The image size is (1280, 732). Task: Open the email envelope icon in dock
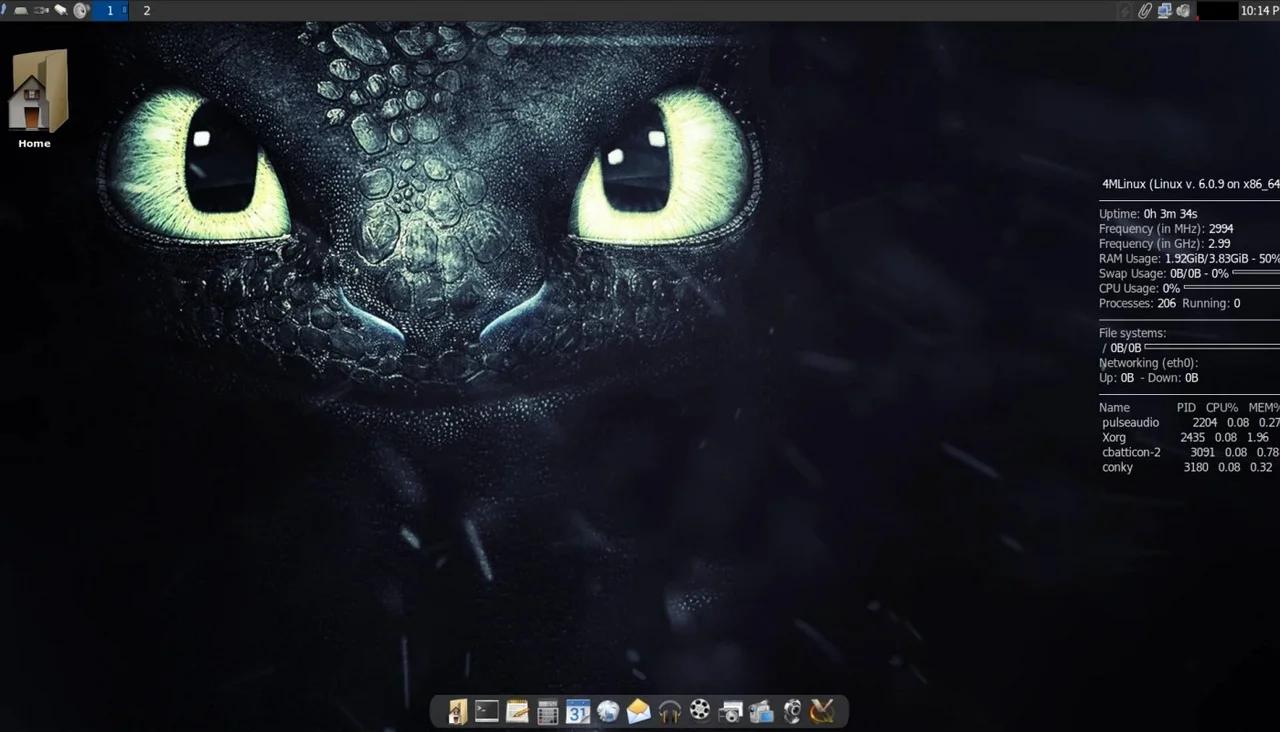point(639,711)
